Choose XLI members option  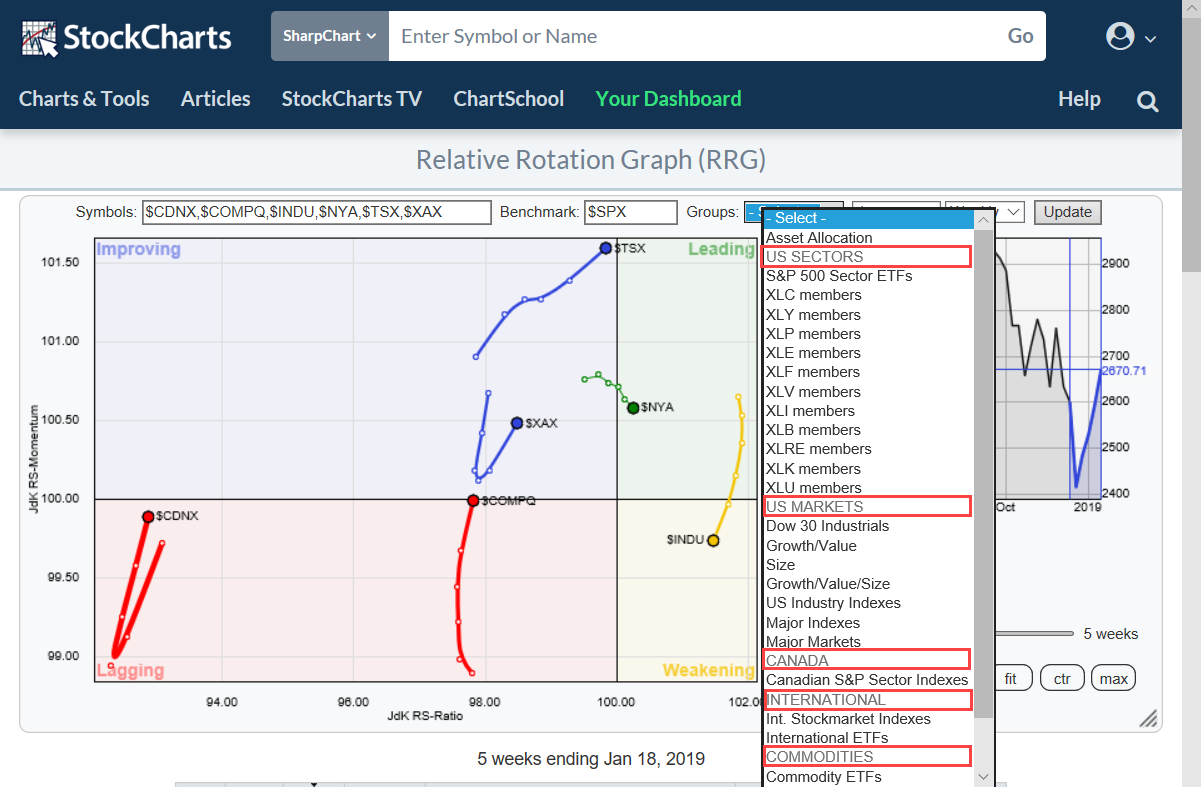coord(867,411)
